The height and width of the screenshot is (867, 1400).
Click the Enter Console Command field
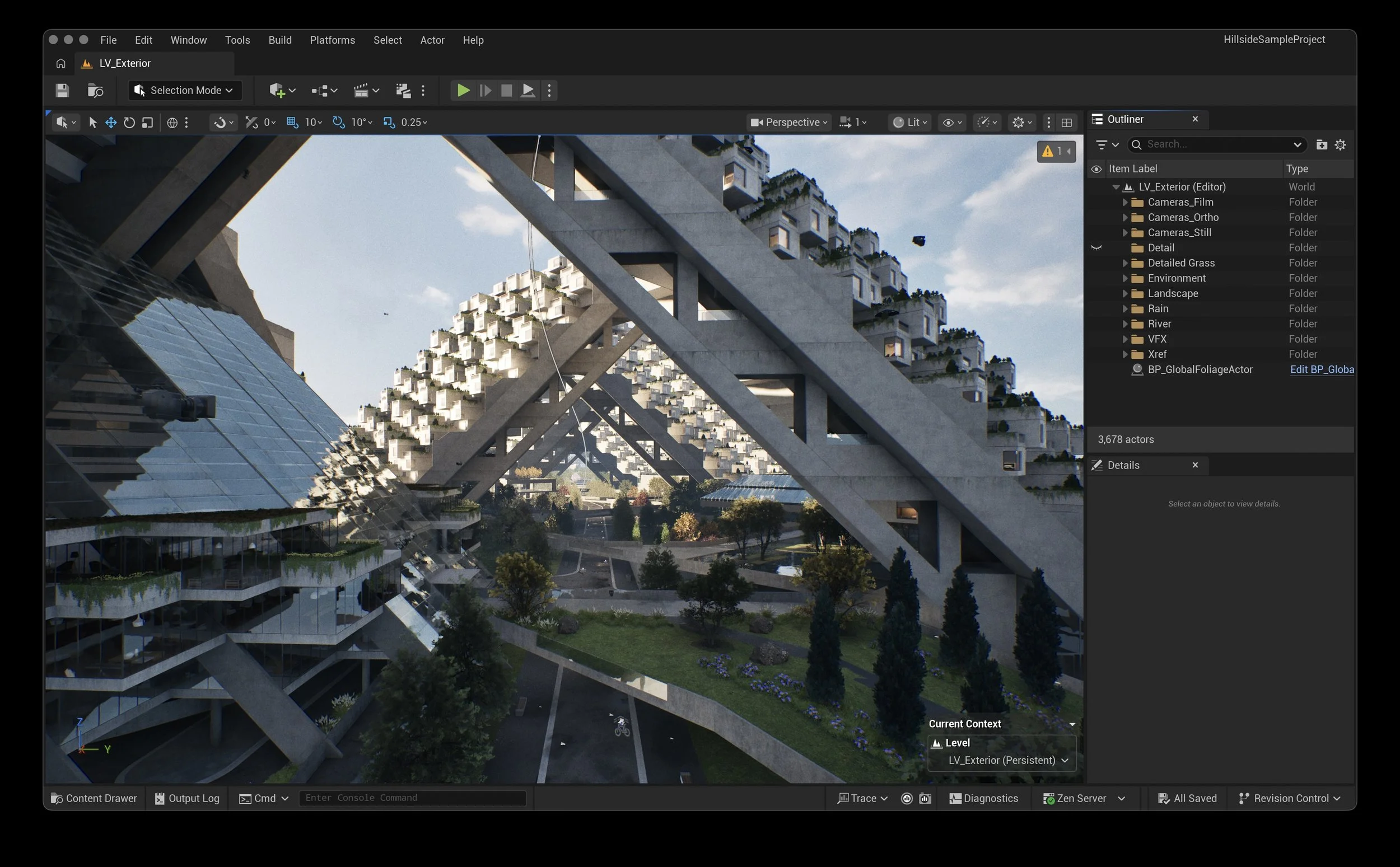point(412,798)
